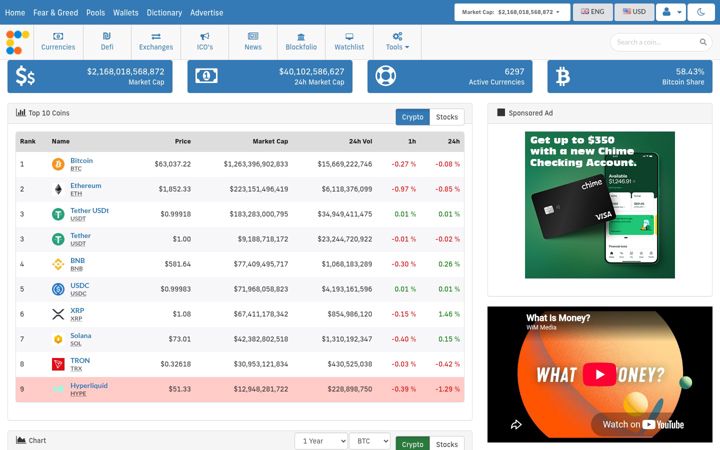
Task: Click XRP 24h change 1.46 %
Action: 449,314
